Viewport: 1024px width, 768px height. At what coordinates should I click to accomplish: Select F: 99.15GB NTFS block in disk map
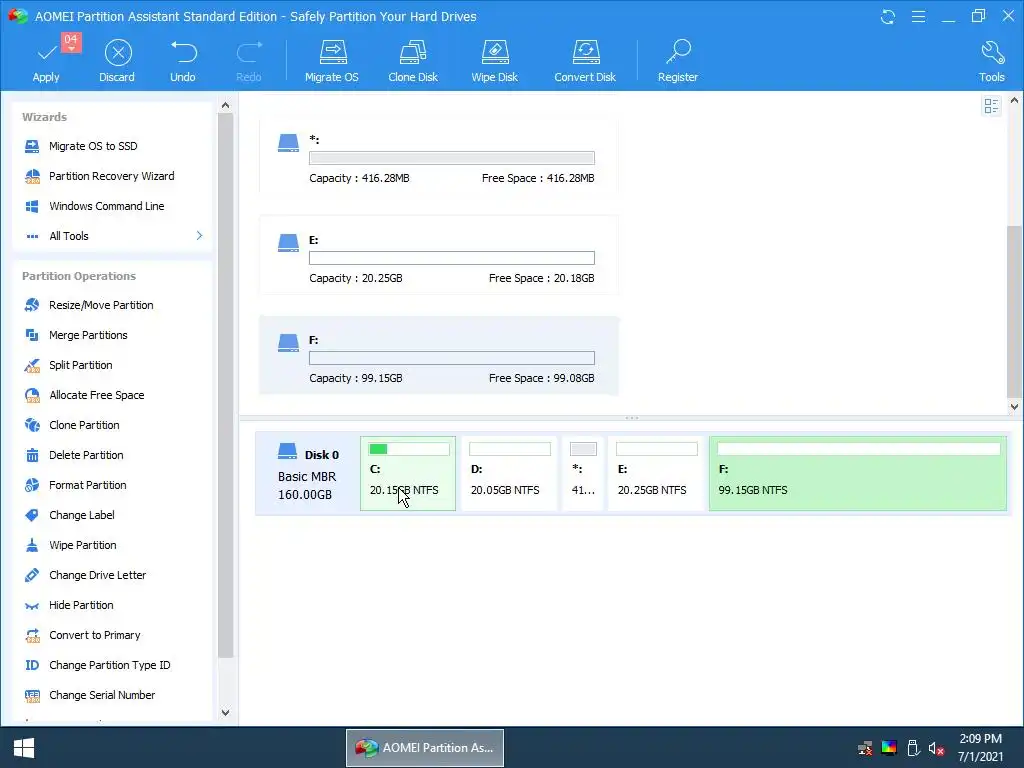[x=857, y=473]
